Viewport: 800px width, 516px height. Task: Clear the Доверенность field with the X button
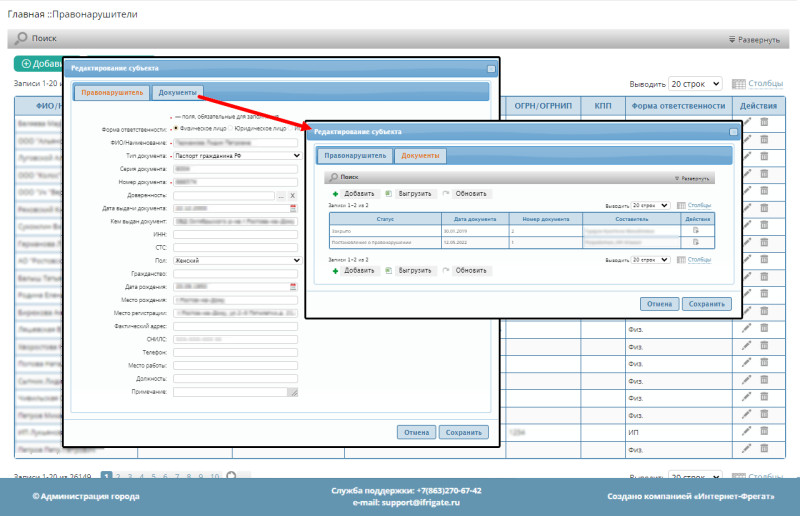(293, 195)
